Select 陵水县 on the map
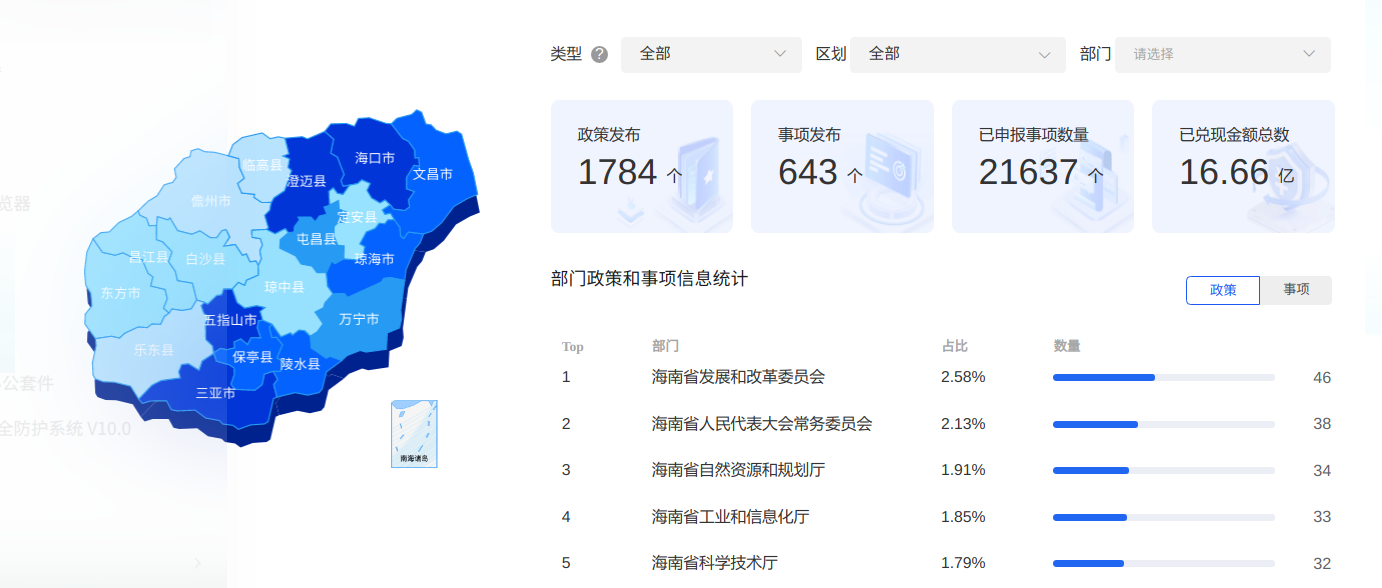The width and height of the screenshot is (1382, 588). [x=300, y=365]
